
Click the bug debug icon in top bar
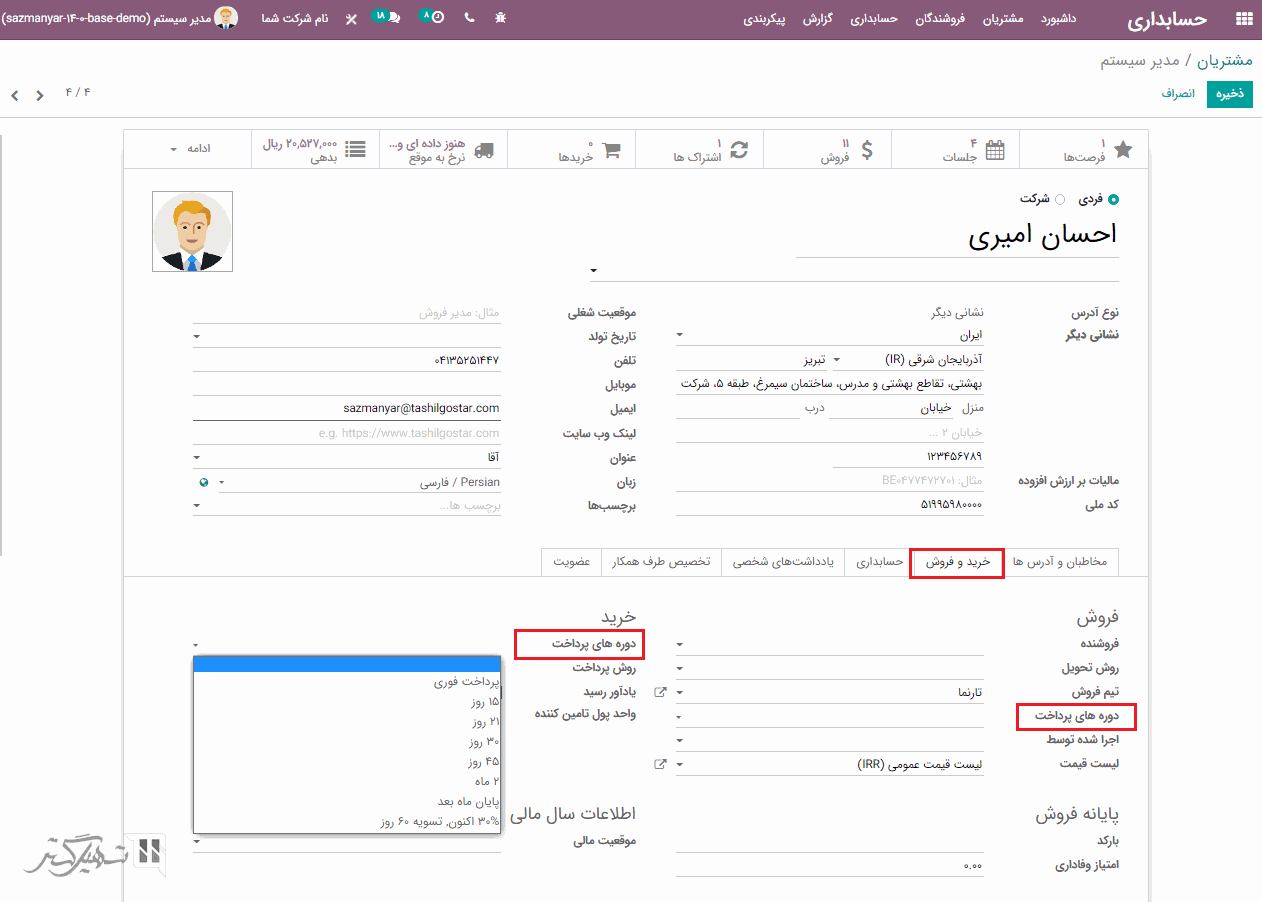pyautogui.click(x=501, y=19)
